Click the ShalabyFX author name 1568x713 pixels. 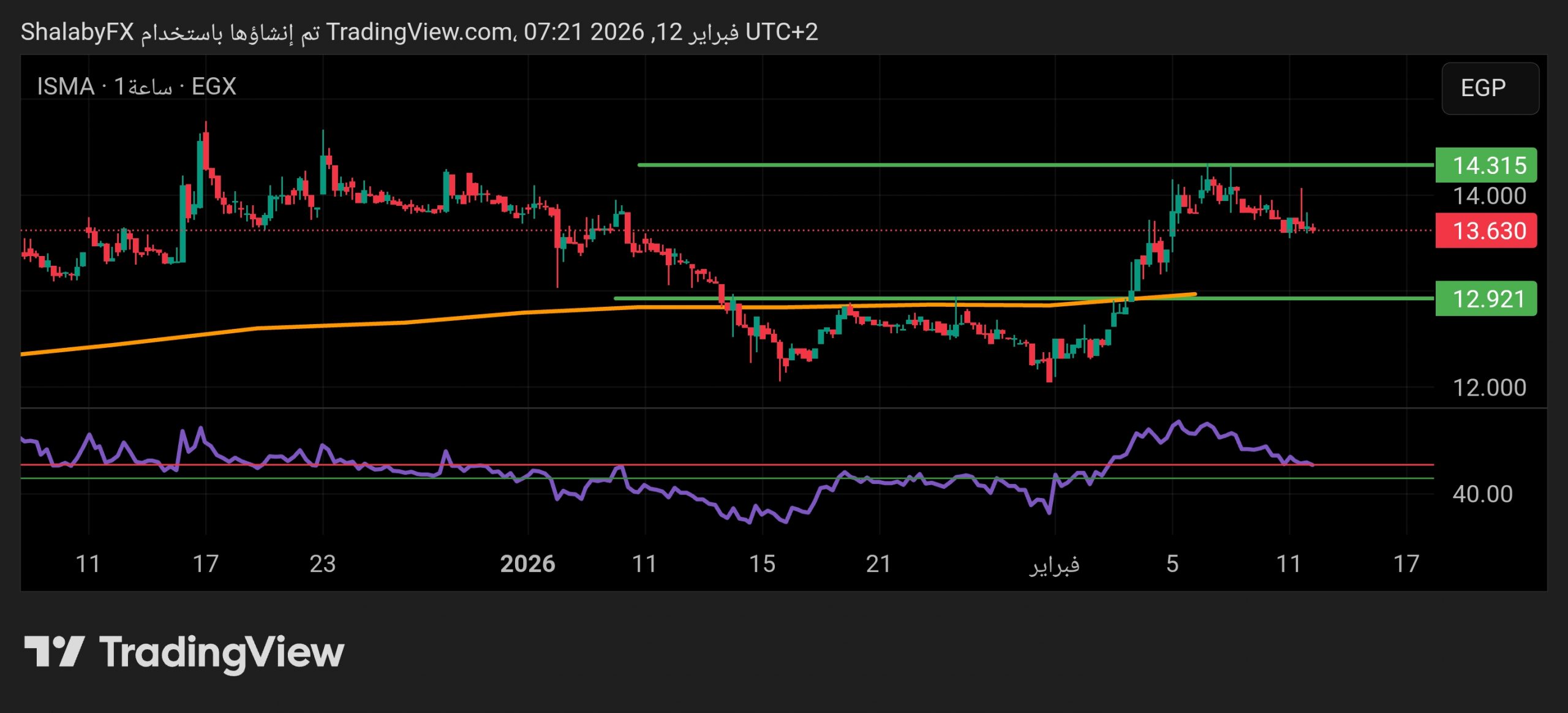click(x=77, y=32)
